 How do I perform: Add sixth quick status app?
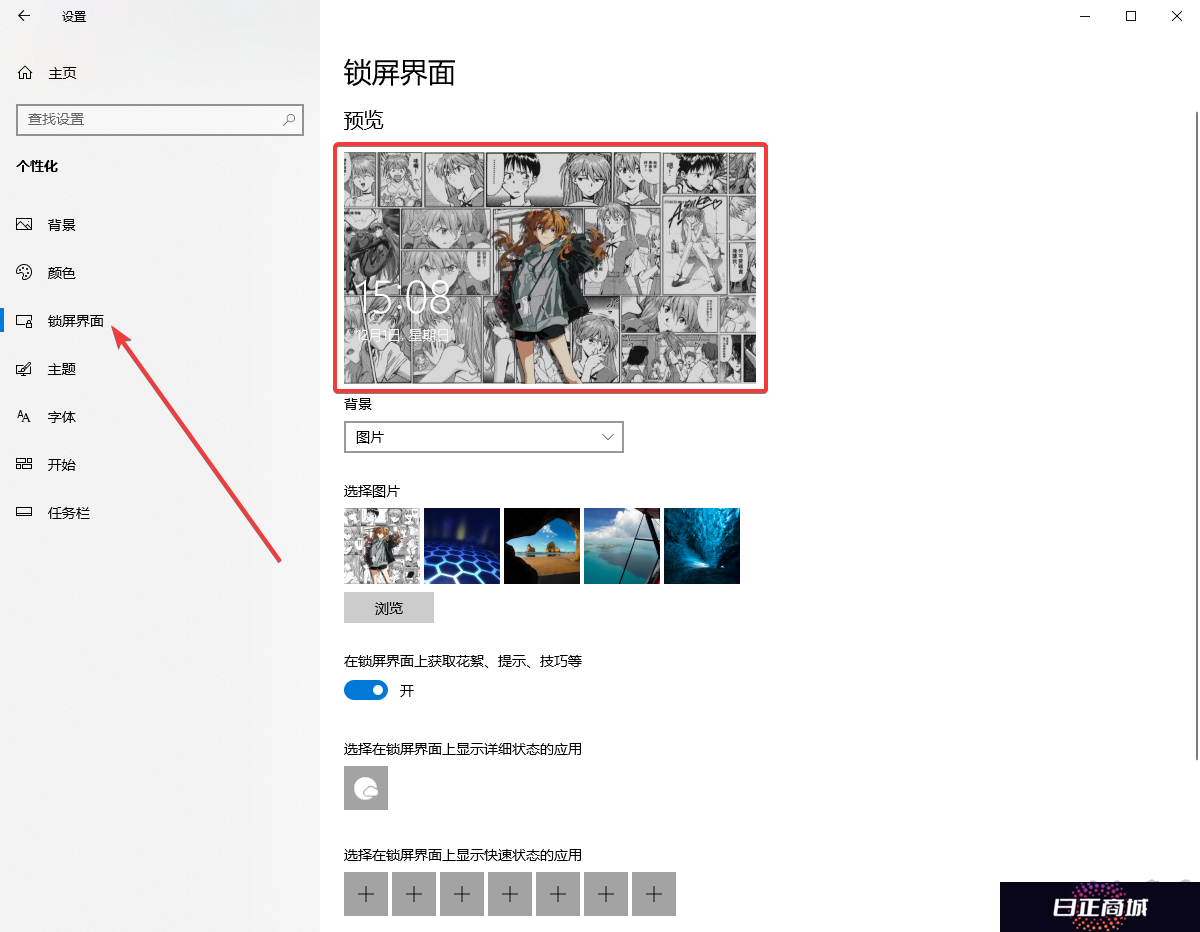click(606, 894)
